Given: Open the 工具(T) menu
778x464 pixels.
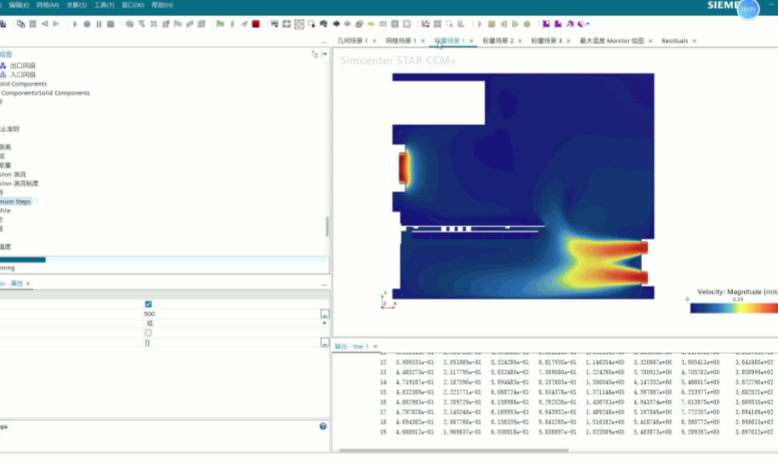Looking at the screenshot, I should (104, 5).
